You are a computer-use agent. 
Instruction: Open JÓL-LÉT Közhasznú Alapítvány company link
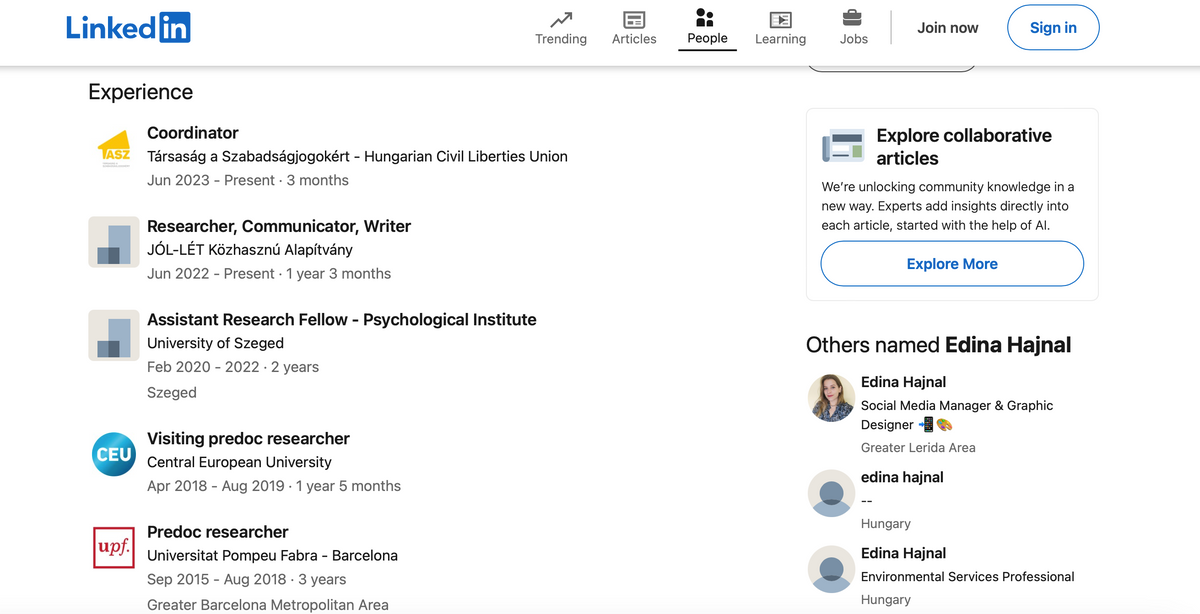[x=250, y=250]
